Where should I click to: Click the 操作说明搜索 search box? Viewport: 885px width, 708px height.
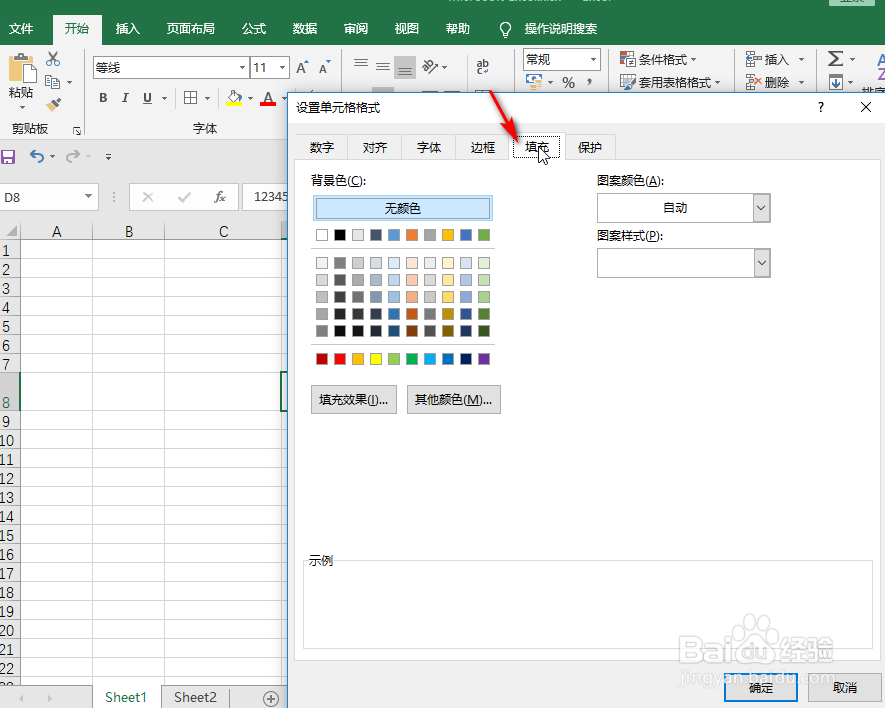(x=560, y=29)
